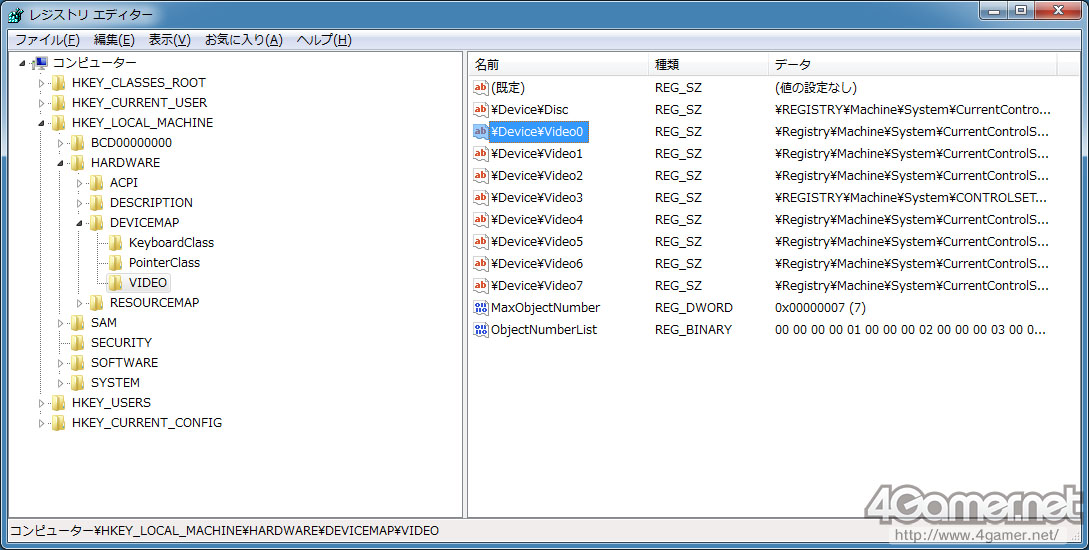
Task: Select the ¥Device¥Video6 value name
Action: 537,264
